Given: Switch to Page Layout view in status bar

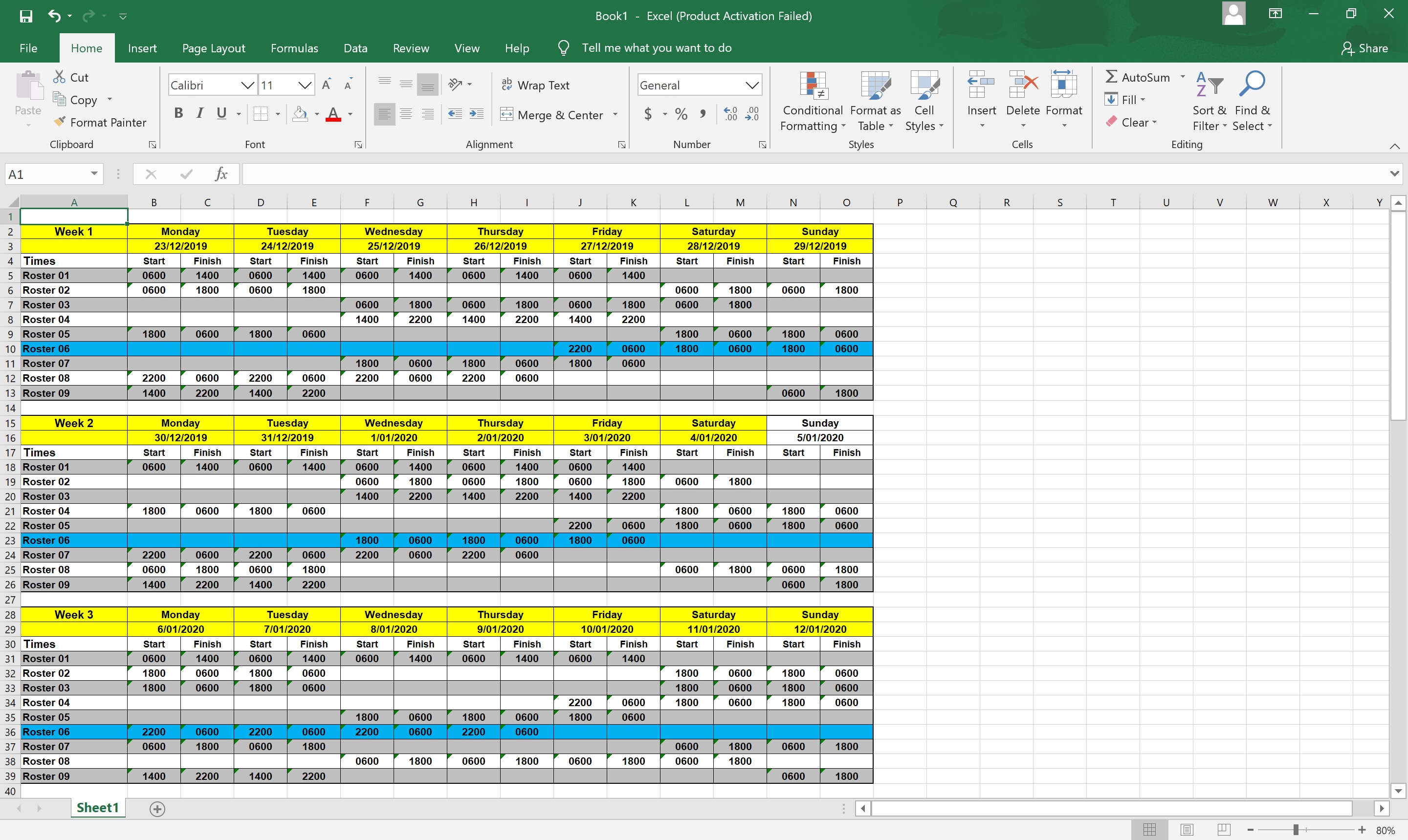Looking at the screenshot, I should [x=1187, y=830].
